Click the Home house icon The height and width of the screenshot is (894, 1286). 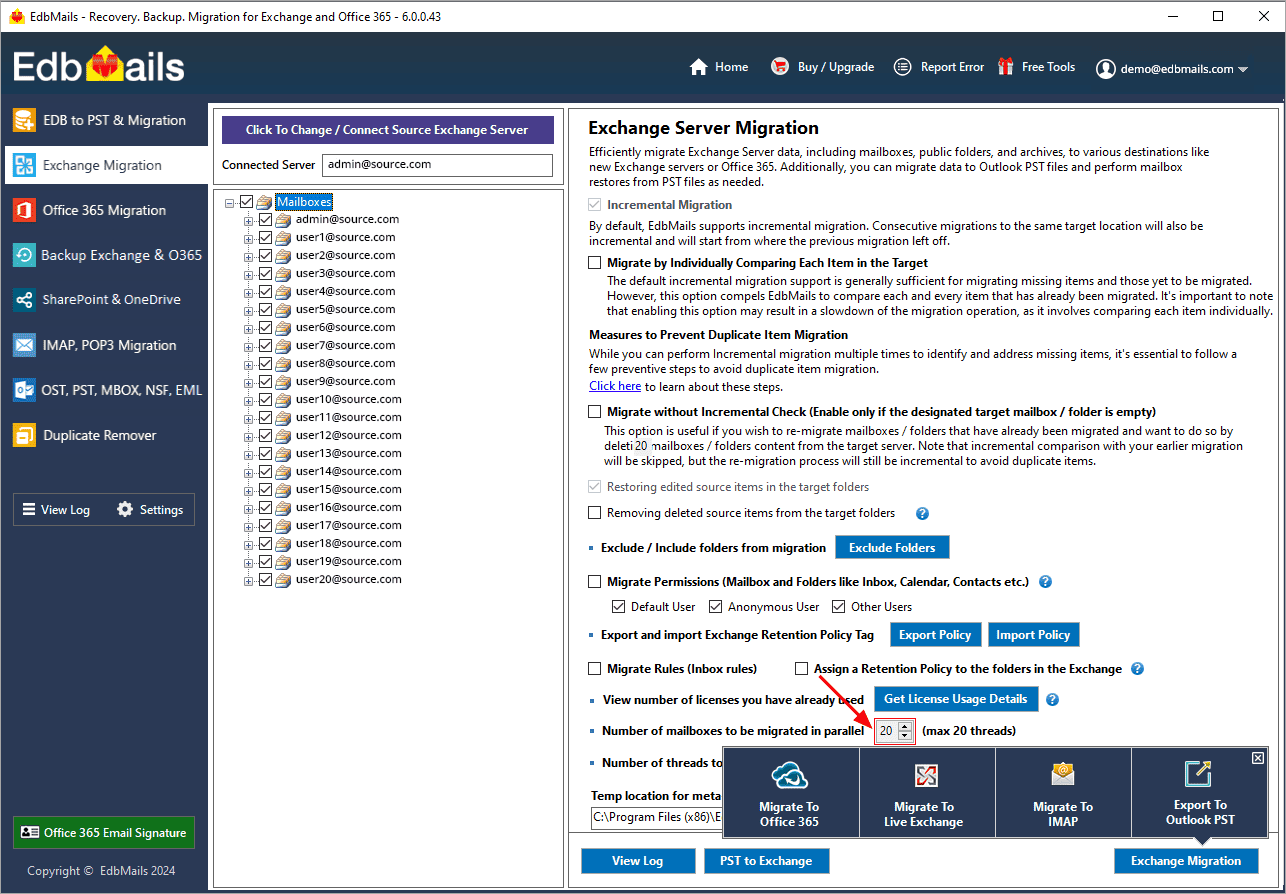(699, 67)
